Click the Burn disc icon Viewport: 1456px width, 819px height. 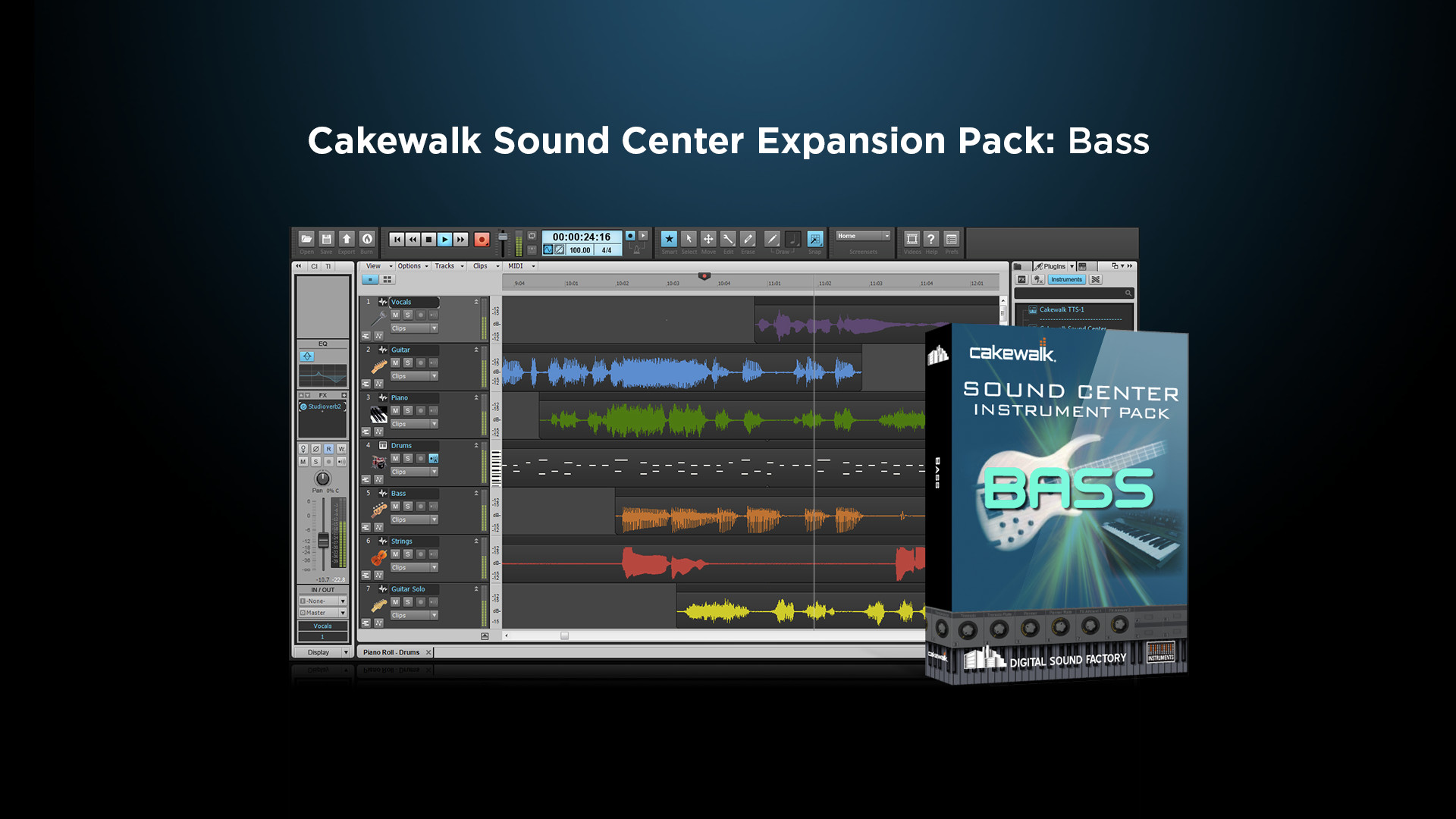click(x=367, y=239)
